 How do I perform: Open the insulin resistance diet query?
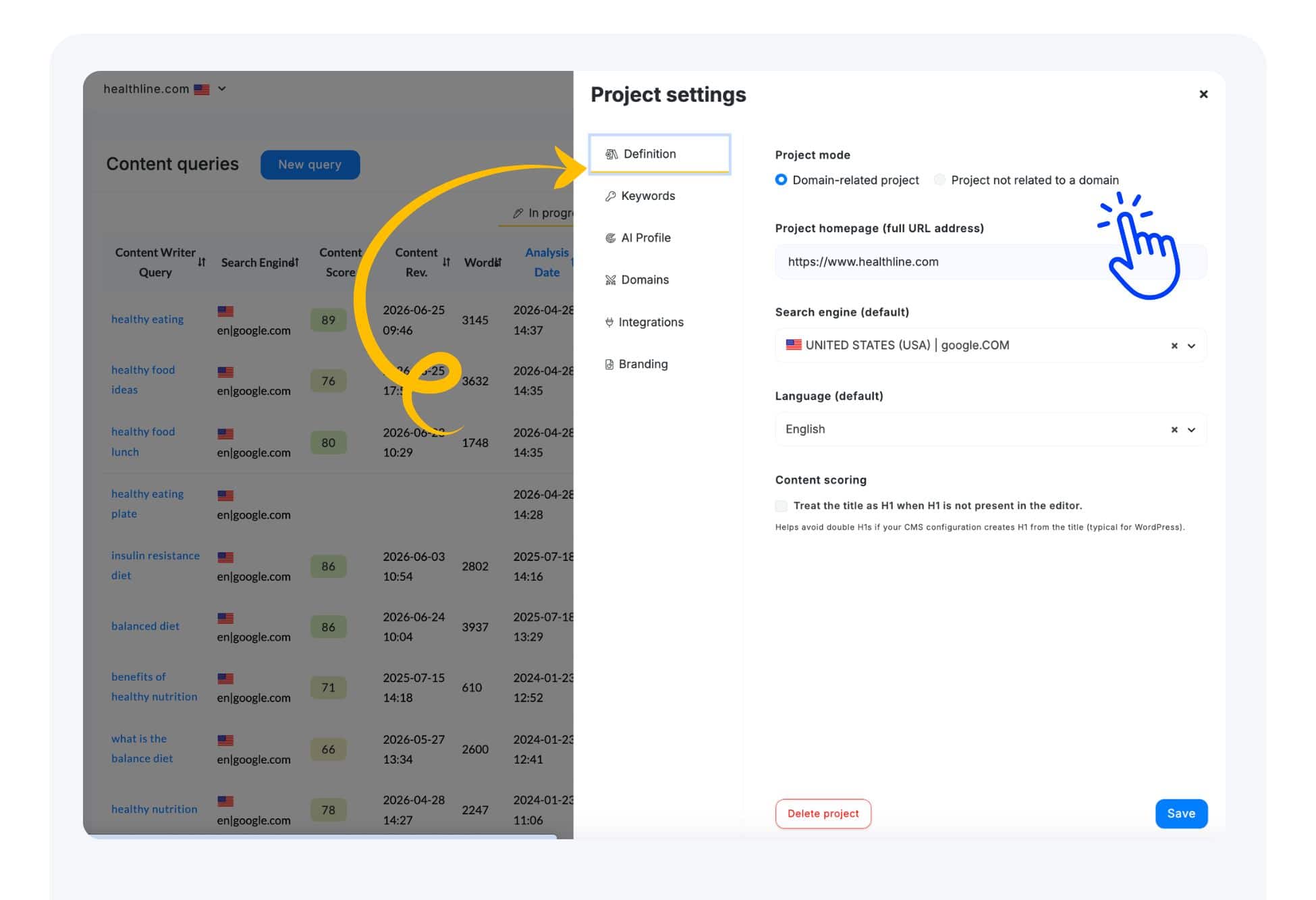click(x=155, y=565)
